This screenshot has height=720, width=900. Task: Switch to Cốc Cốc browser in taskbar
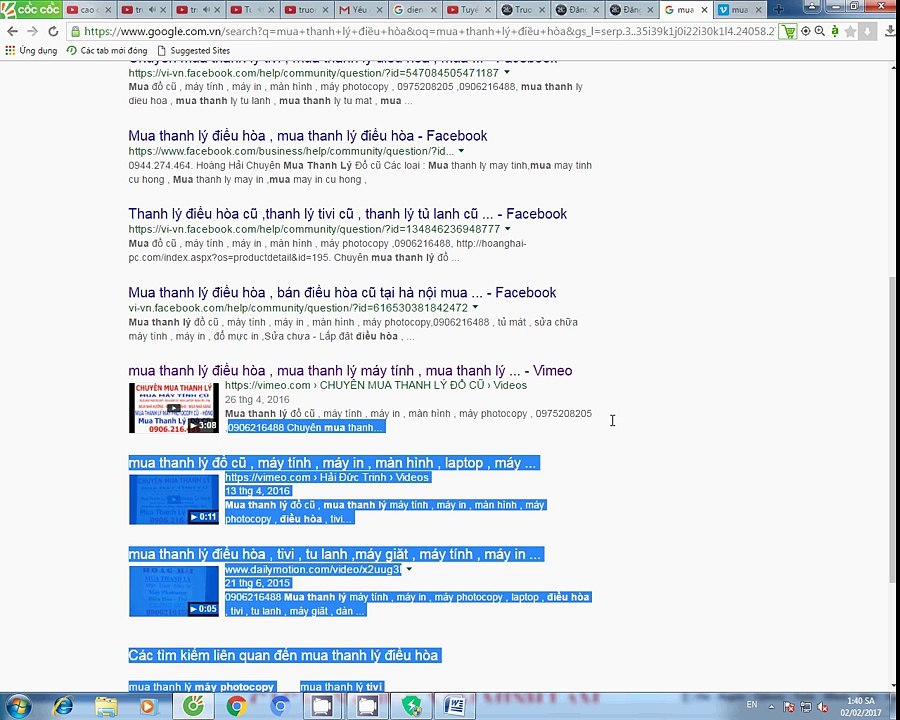tap(193, 706)
